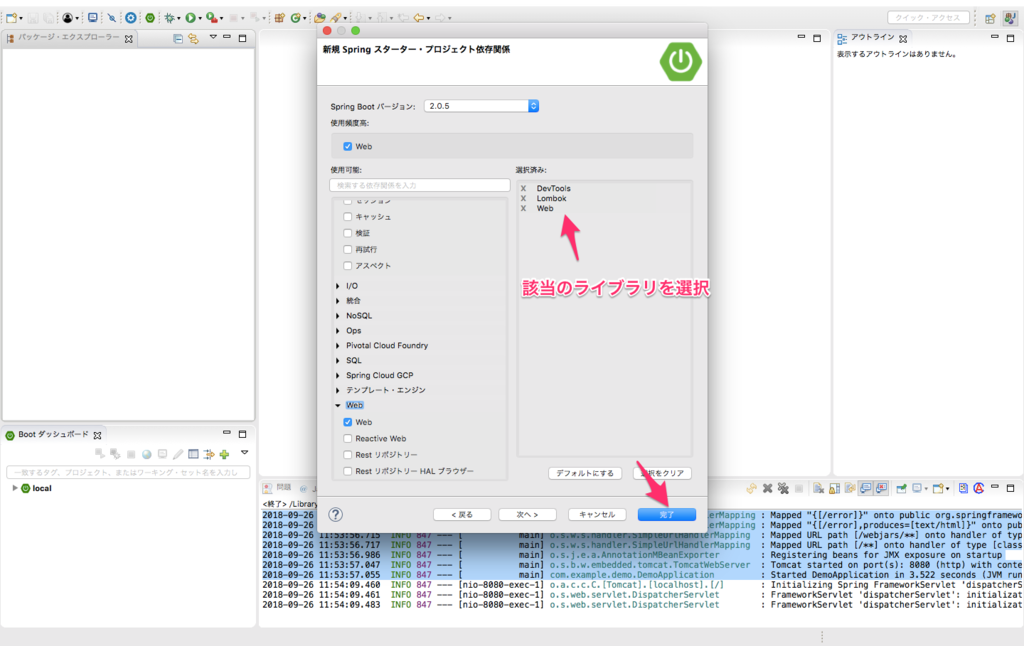Expand the I/O category
Screen dimensions: 1024x646
click(x=338, y=286)
